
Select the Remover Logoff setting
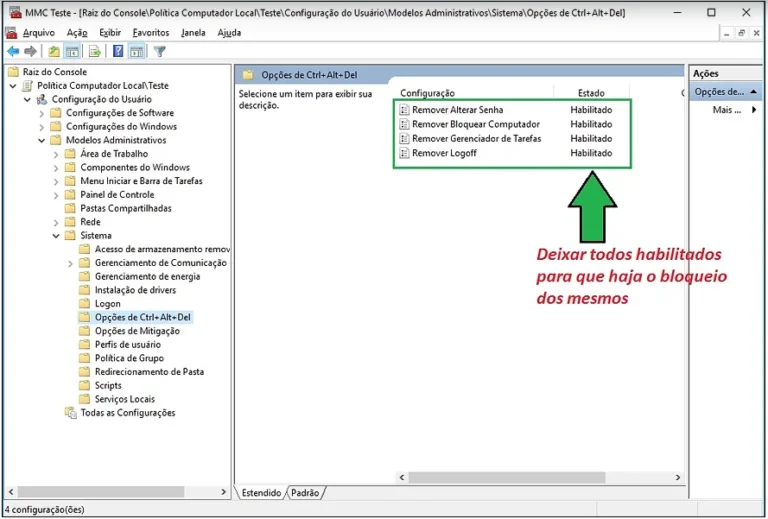pyautogui.click(x=444, y=153)
